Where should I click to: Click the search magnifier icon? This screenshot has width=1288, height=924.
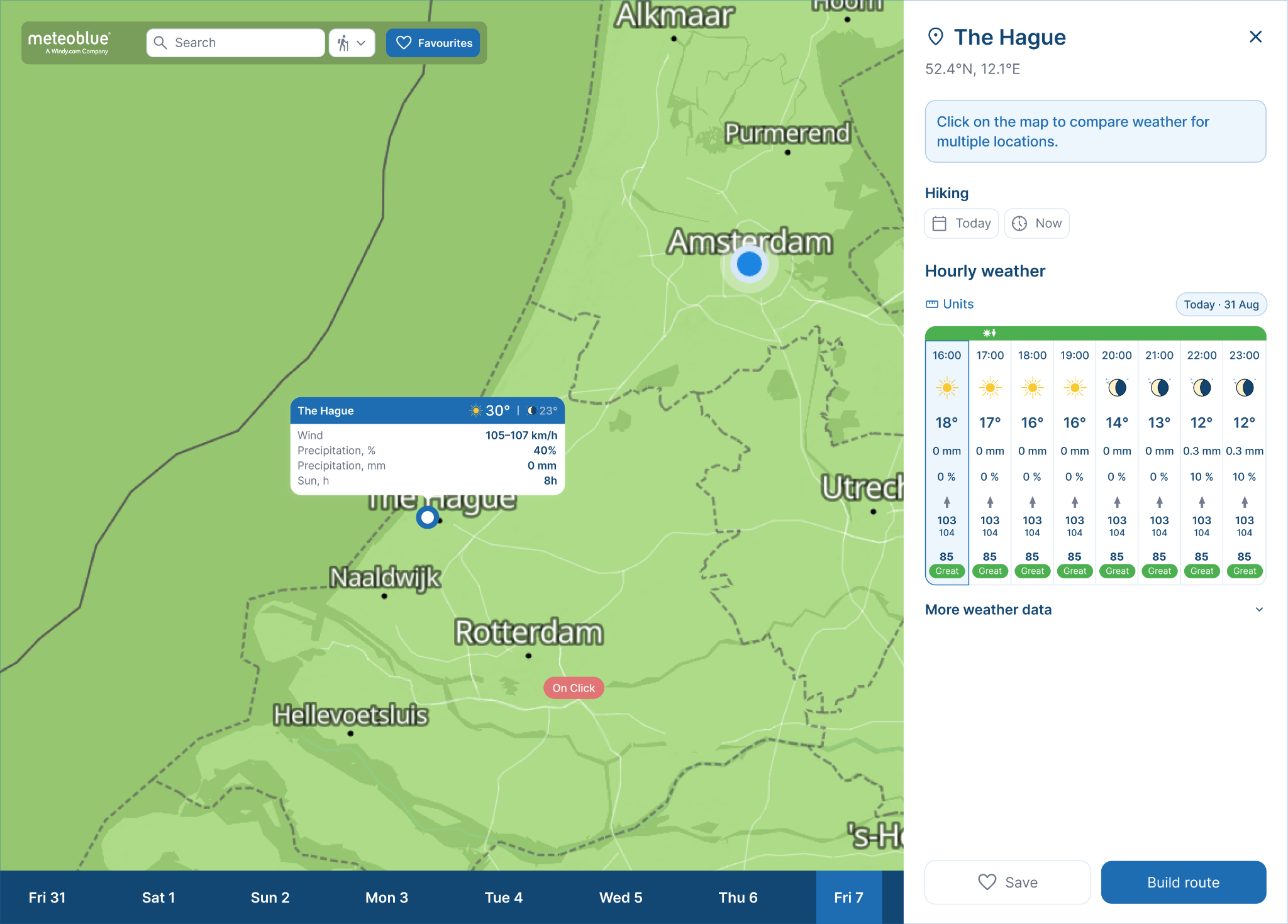(x=160, y=43)
